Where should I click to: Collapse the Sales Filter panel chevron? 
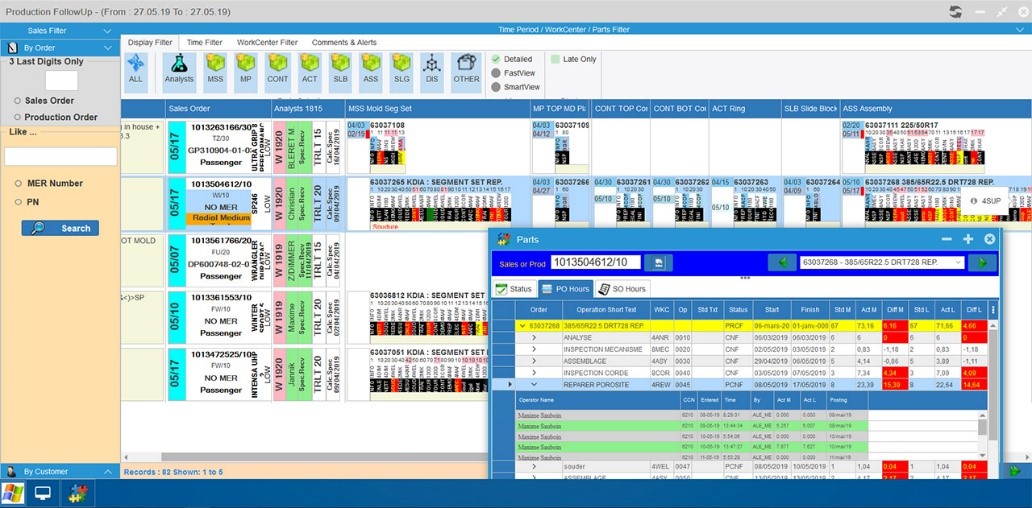click(107, 30)
